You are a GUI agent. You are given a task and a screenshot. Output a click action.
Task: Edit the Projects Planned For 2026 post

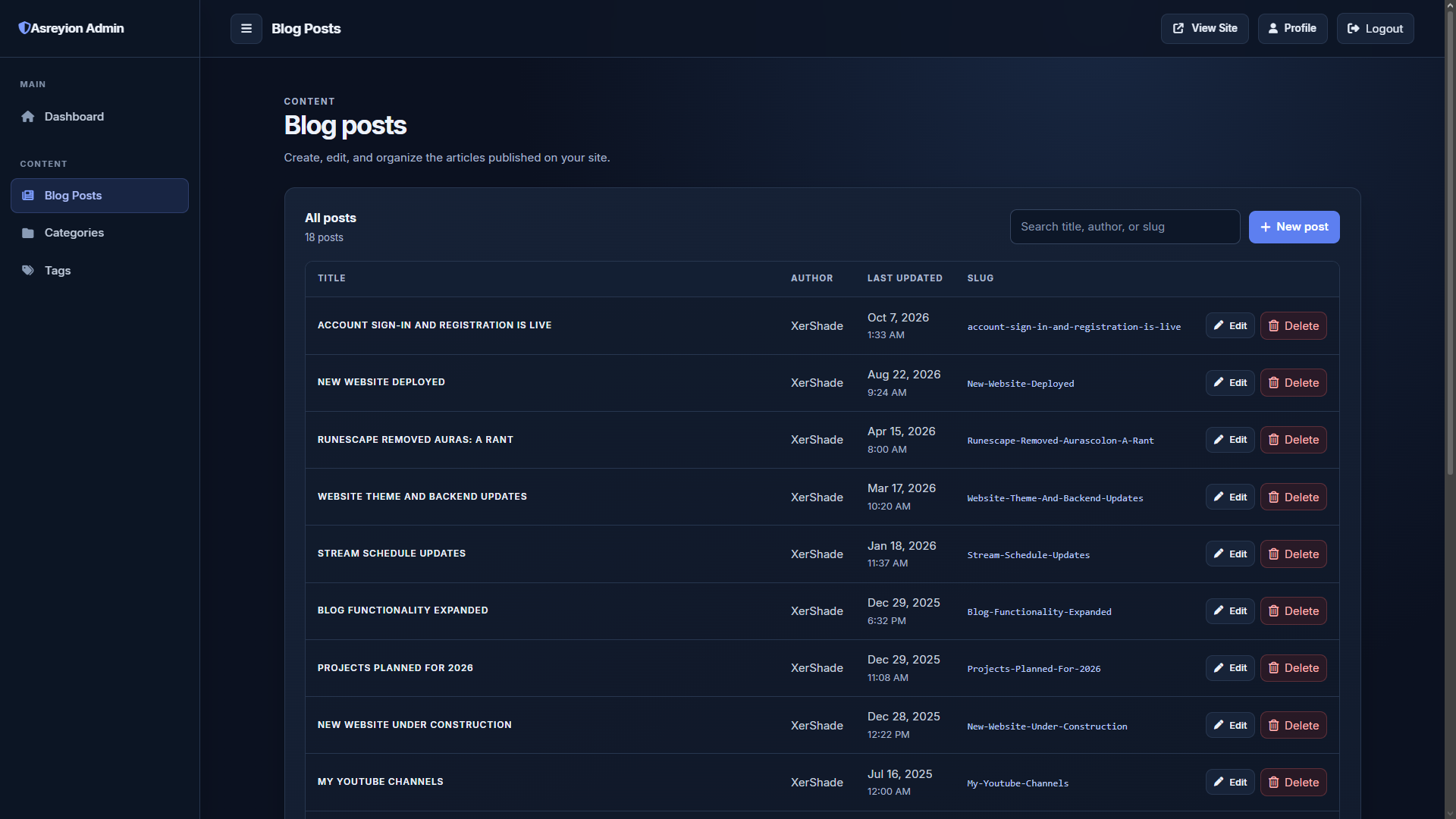click(x=1230, y=668)
